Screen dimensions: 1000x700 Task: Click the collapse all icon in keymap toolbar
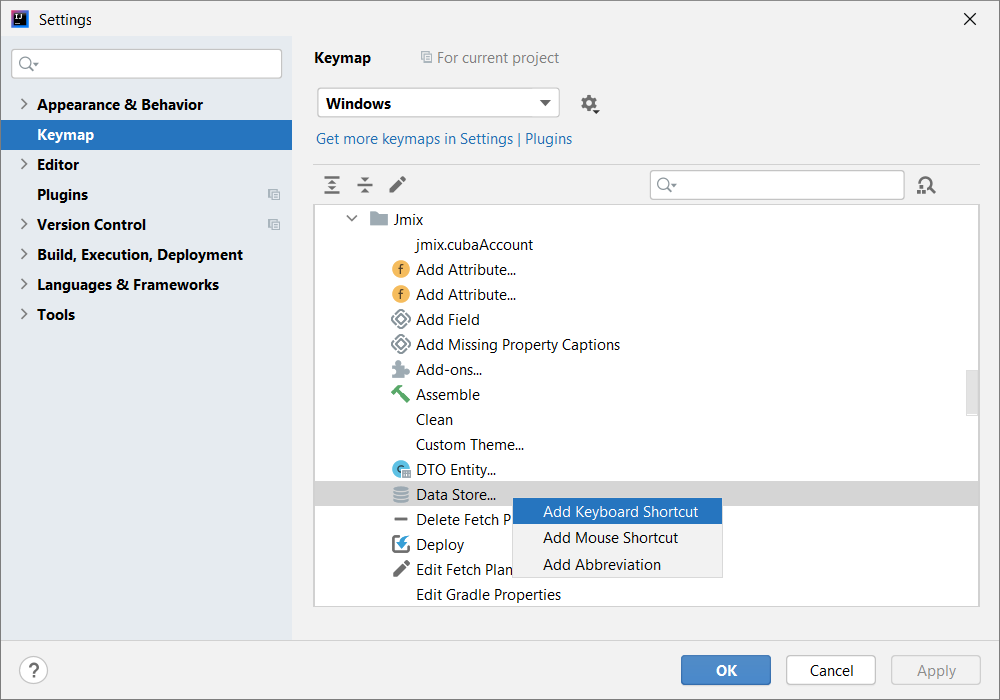(x=365, y=185)
